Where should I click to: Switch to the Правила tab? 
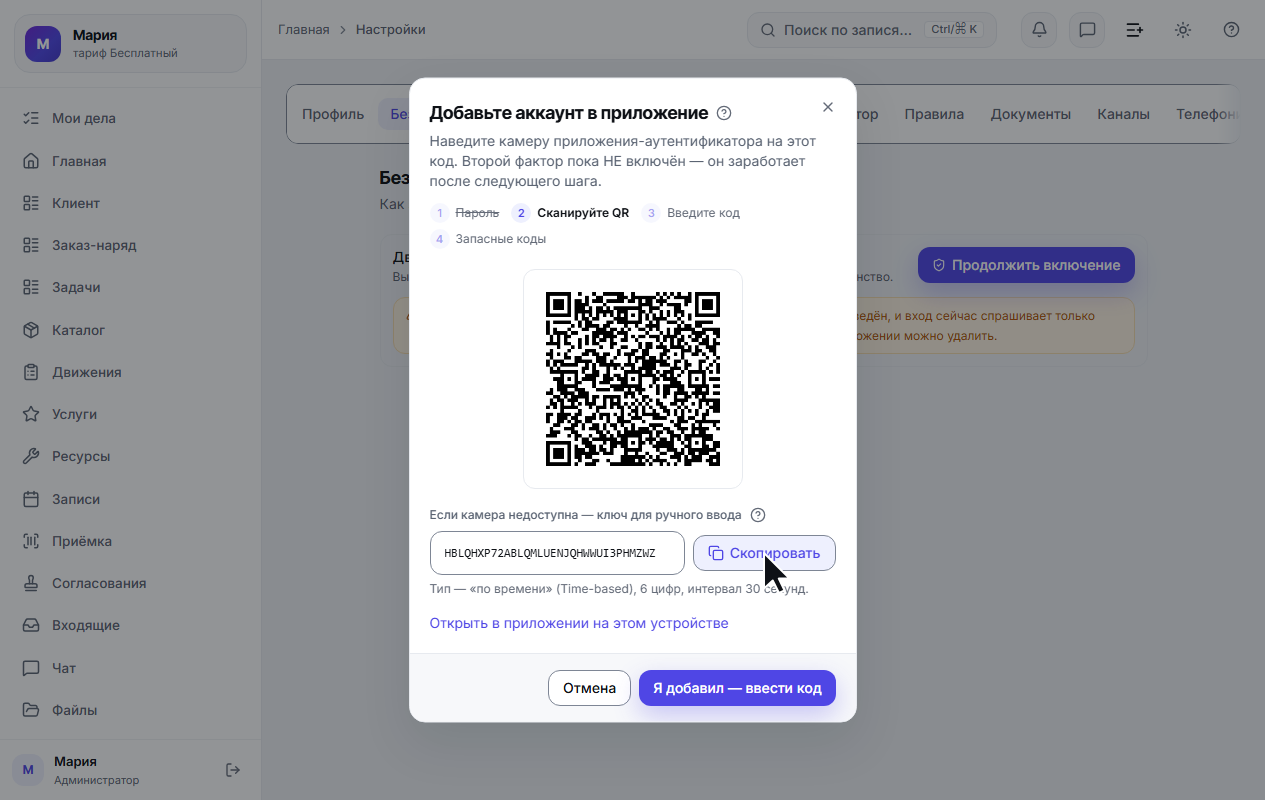coord(934,114)
